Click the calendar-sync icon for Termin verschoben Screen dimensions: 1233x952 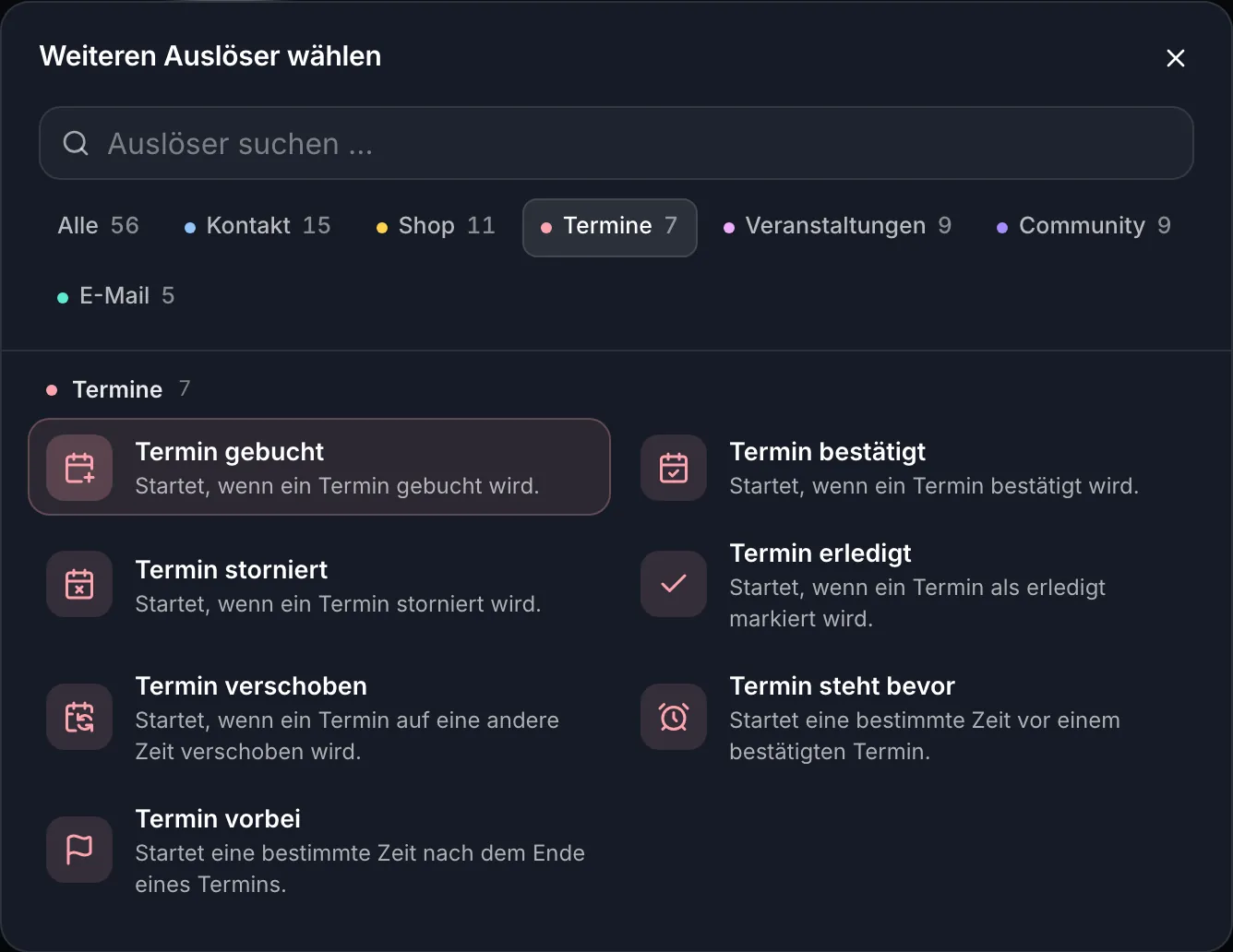(79, 717)
